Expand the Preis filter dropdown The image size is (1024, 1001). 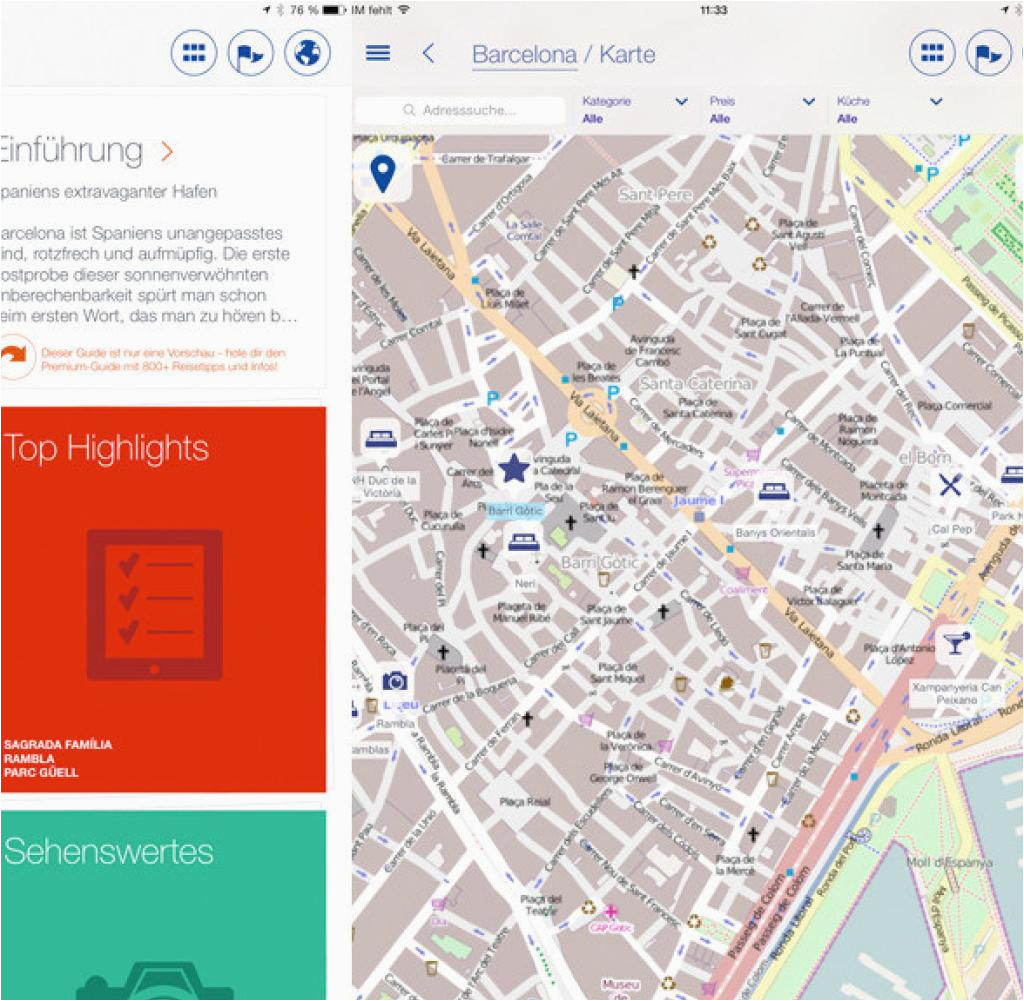(x=762, y=110)
